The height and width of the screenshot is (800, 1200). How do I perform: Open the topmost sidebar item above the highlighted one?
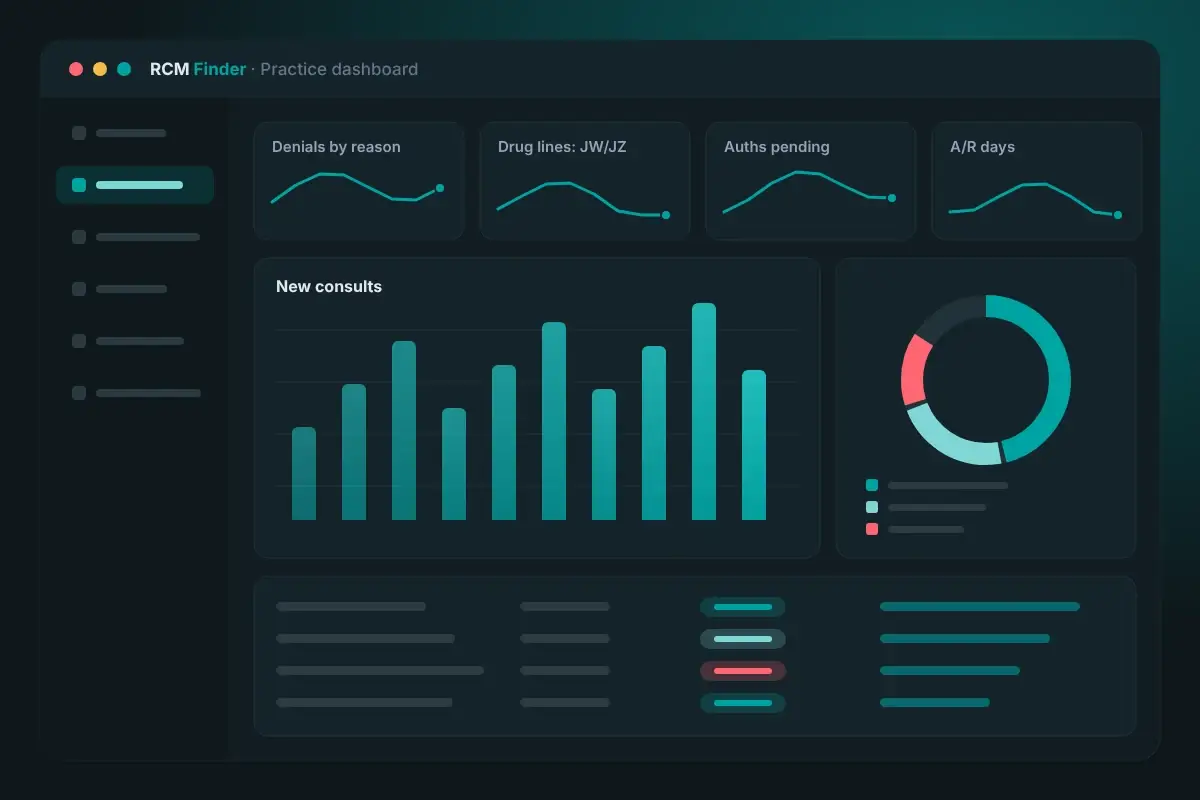(x=120, y=133)
